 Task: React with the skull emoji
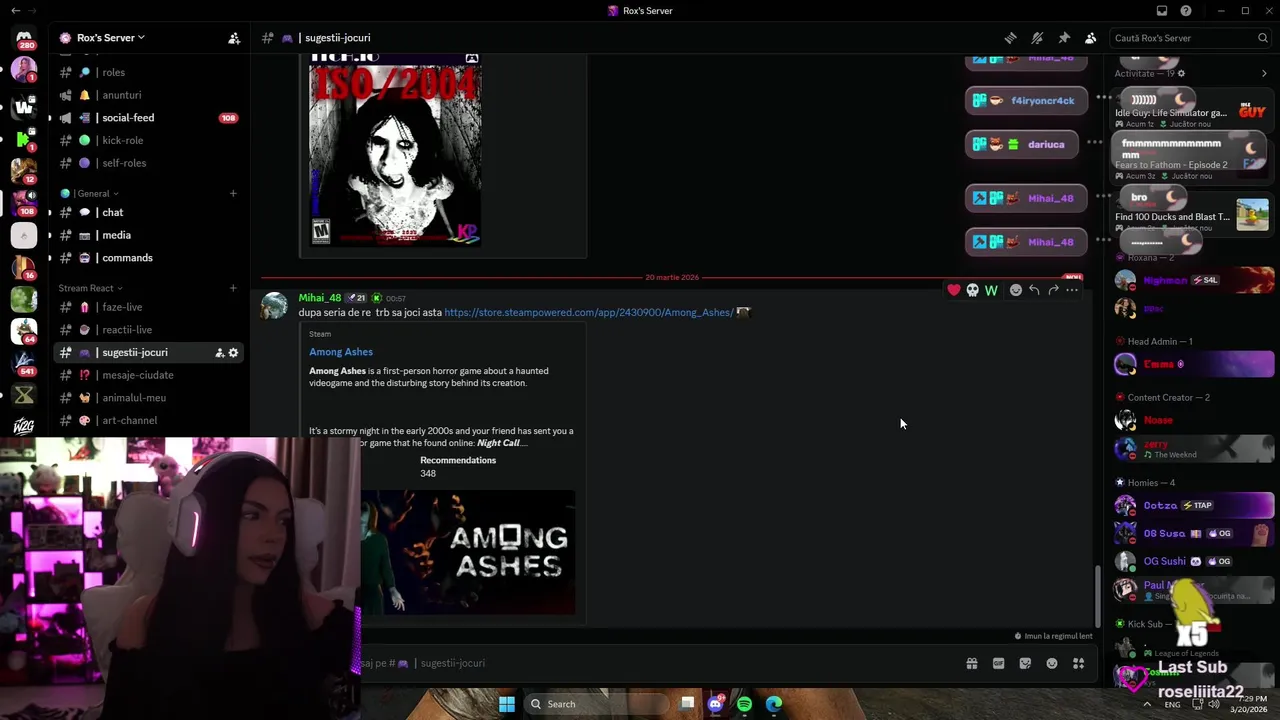(972, 290)
